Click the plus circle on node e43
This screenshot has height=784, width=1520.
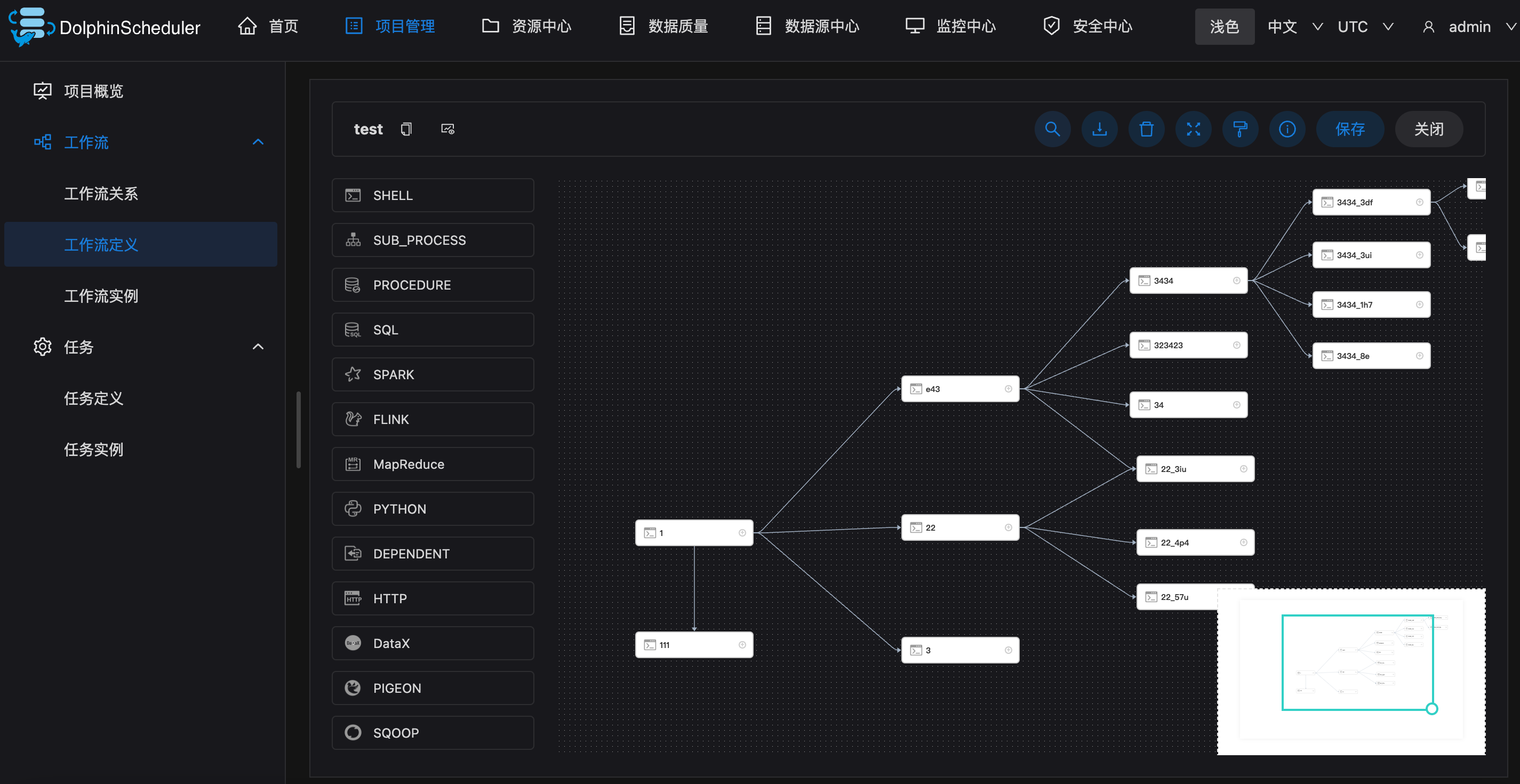tap(1009, 389)
